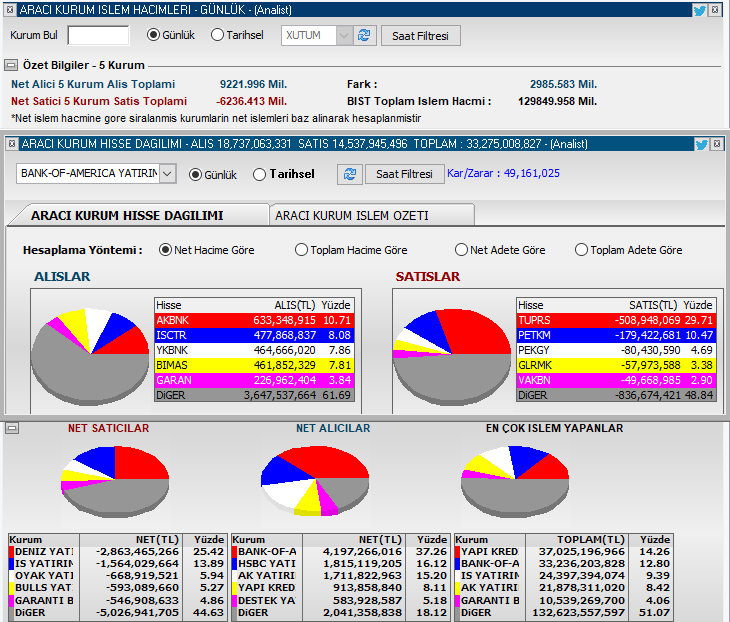Select OYAK YATI row in Net Saticilar table
The image size is (730, 622).
117,576
